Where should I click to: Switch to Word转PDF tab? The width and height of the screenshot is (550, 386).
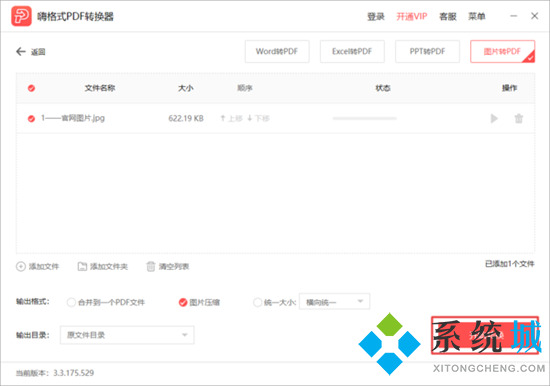[x=277, y=52]
